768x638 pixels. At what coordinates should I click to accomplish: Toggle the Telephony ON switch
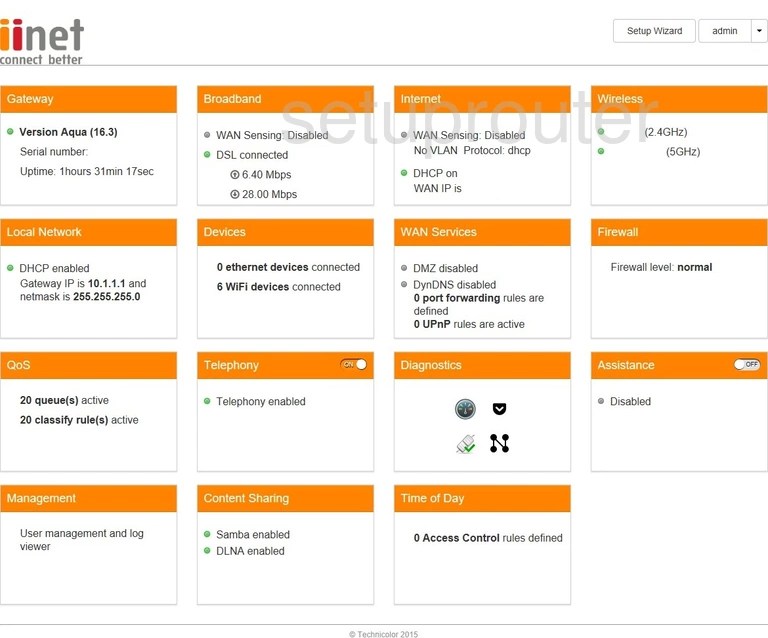pos(354,364)
